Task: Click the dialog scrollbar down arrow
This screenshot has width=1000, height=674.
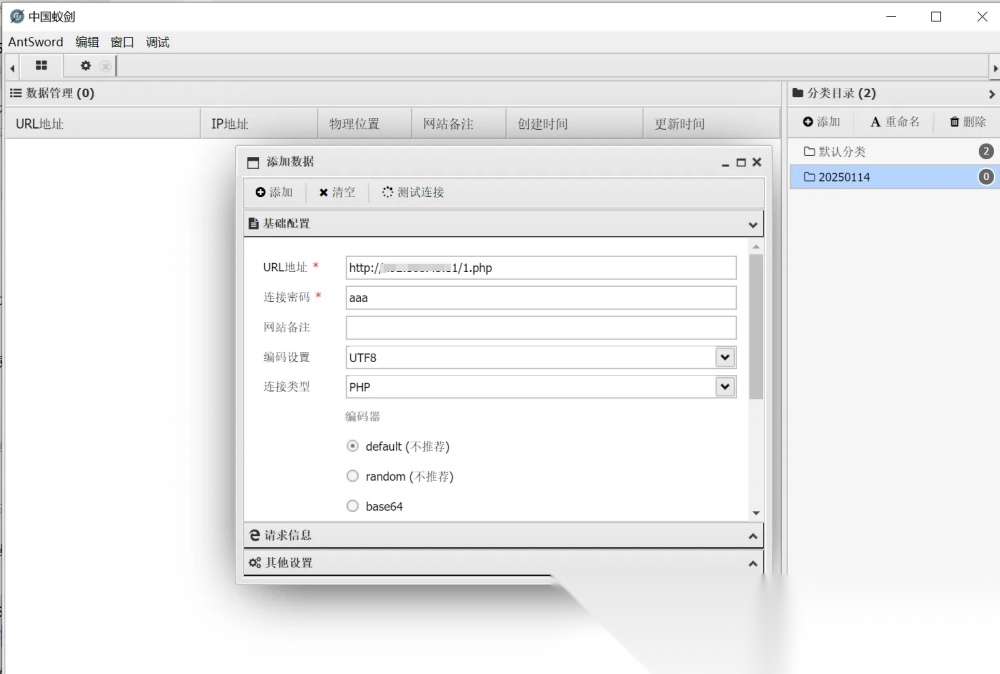Action: [756, 513]
